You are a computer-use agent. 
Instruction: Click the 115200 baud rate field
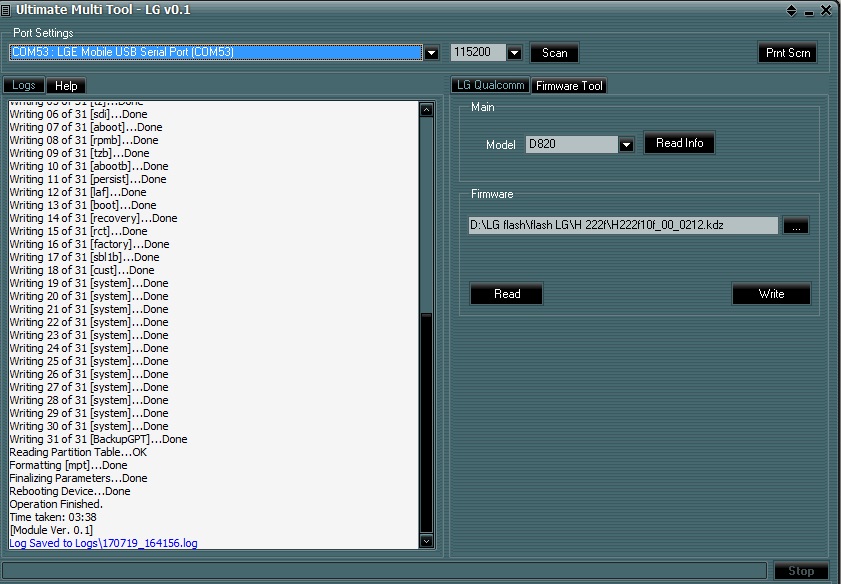tap(478, 52)
